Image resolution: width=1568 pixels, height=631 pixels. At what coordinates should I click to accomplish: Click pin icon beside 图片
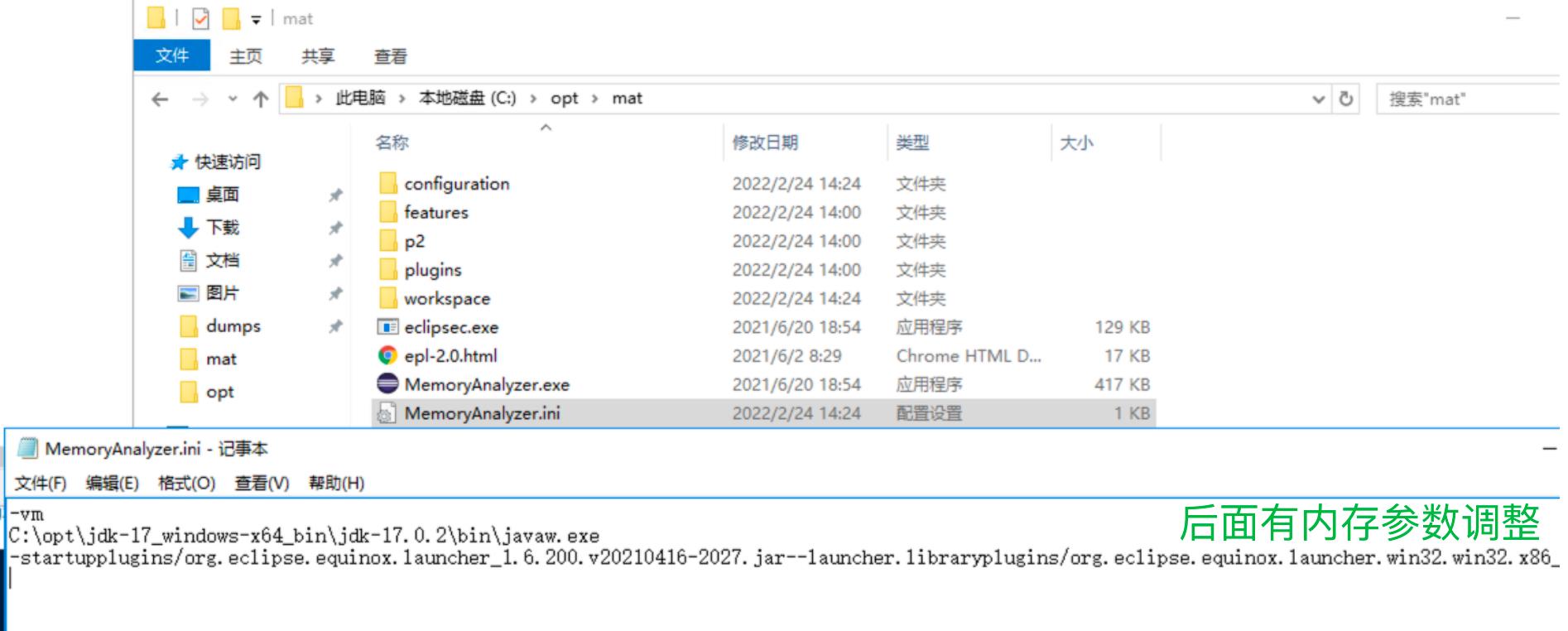tap(335, 294)
